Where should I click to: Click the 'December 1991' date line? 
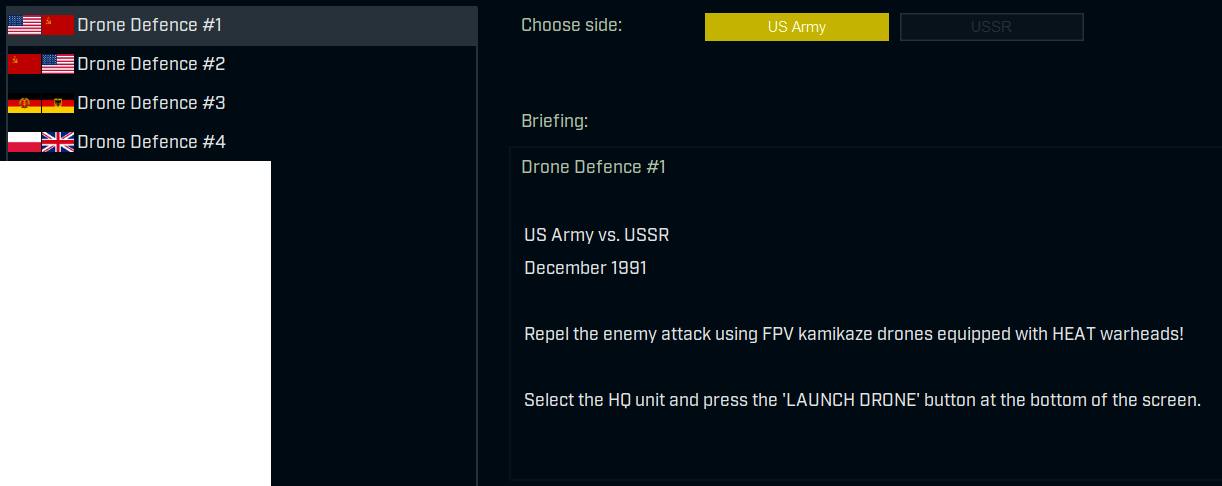[585, 268]
